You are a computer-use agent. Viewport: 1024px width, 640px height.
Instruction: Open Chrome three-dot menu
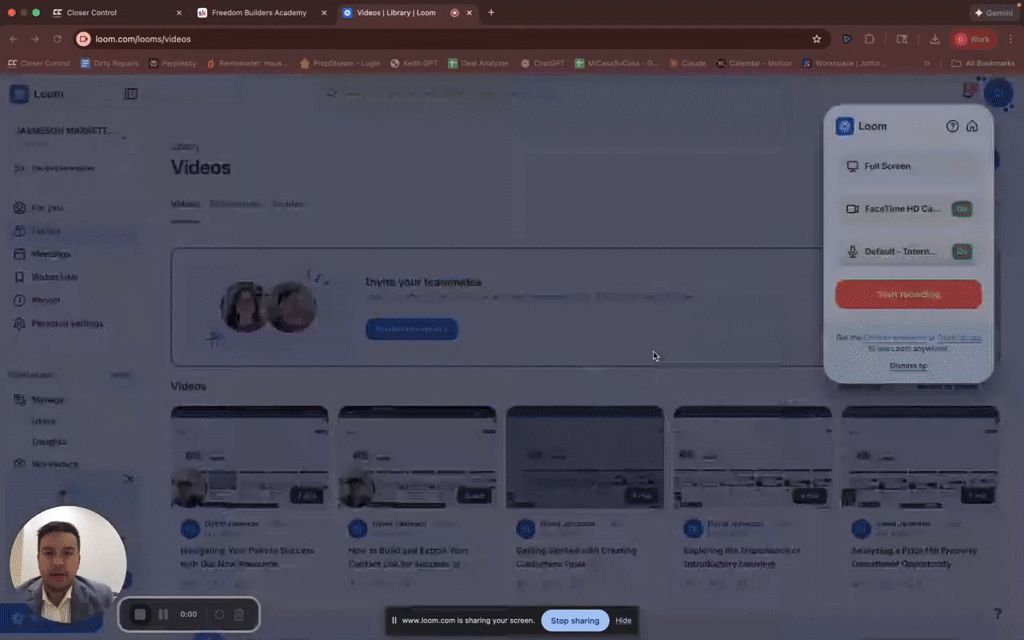[x=1010, y=39]
